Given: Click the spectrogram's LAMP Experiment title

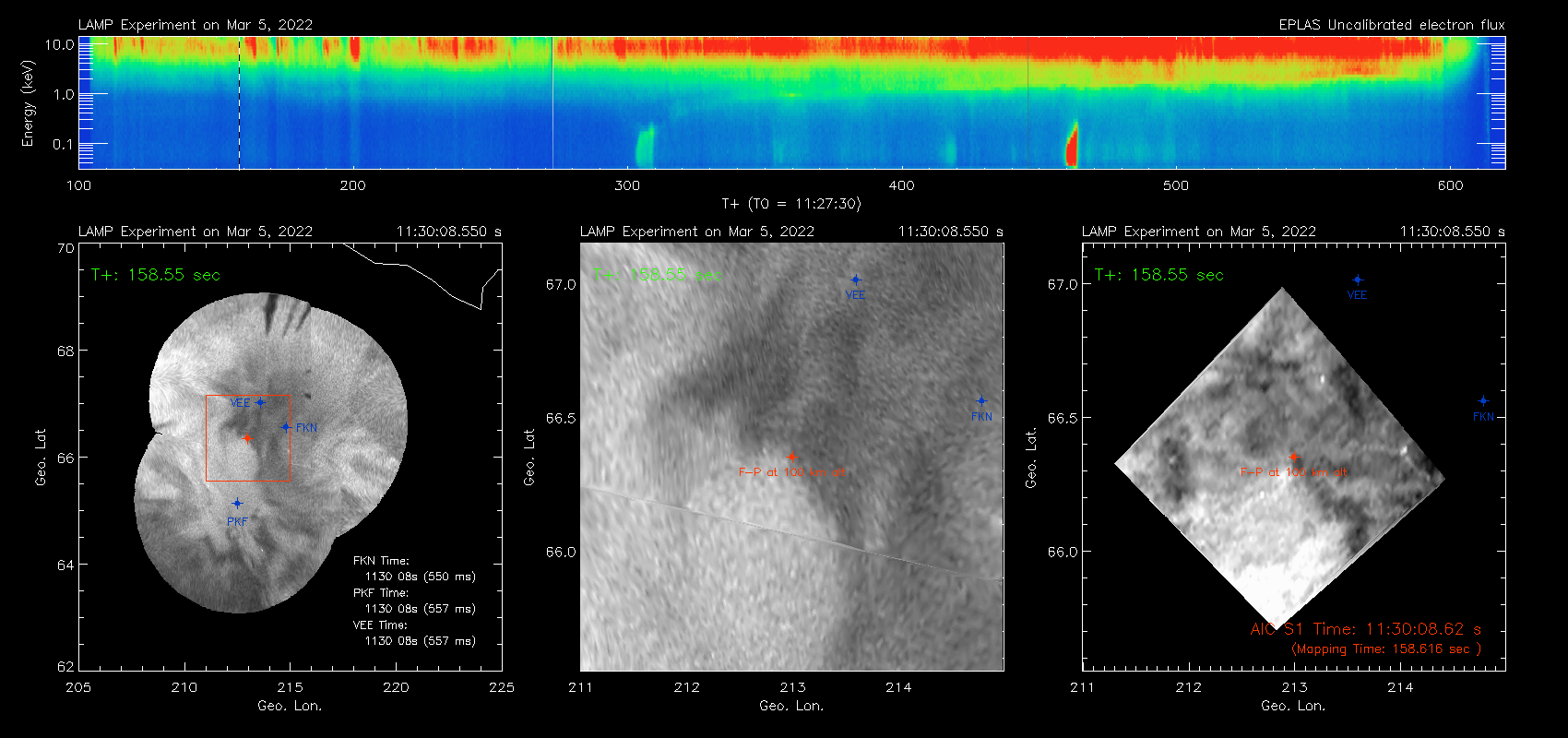Looking at the screenshot, I should 196,25.
